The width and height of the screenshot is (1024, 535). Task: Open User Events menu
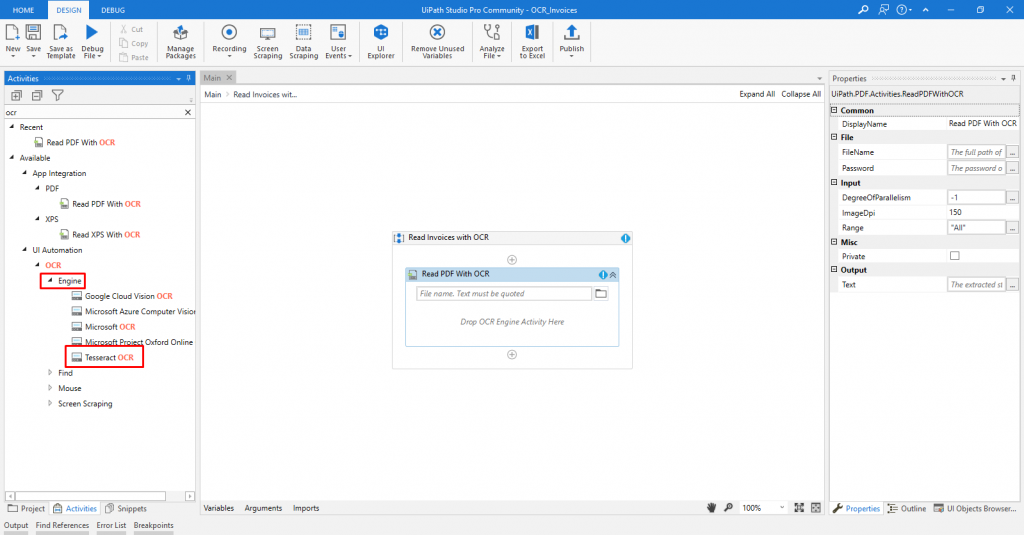338,42
